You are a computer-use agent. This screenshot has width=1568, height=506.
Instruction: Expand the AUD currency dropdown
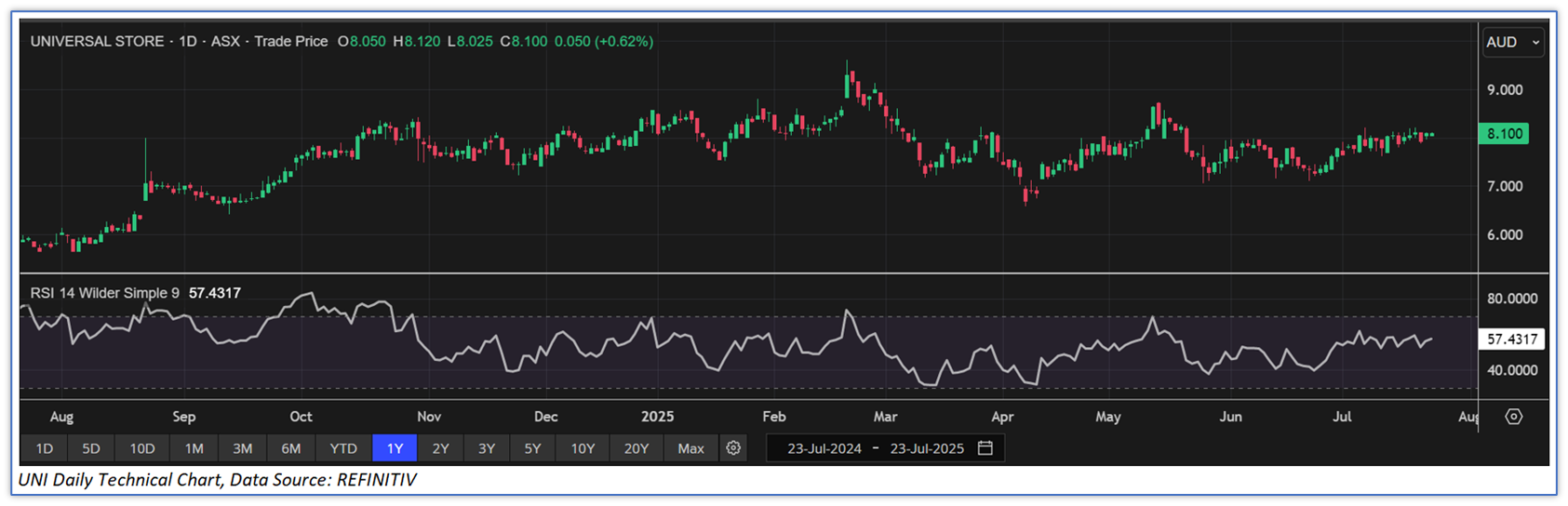1512,42
